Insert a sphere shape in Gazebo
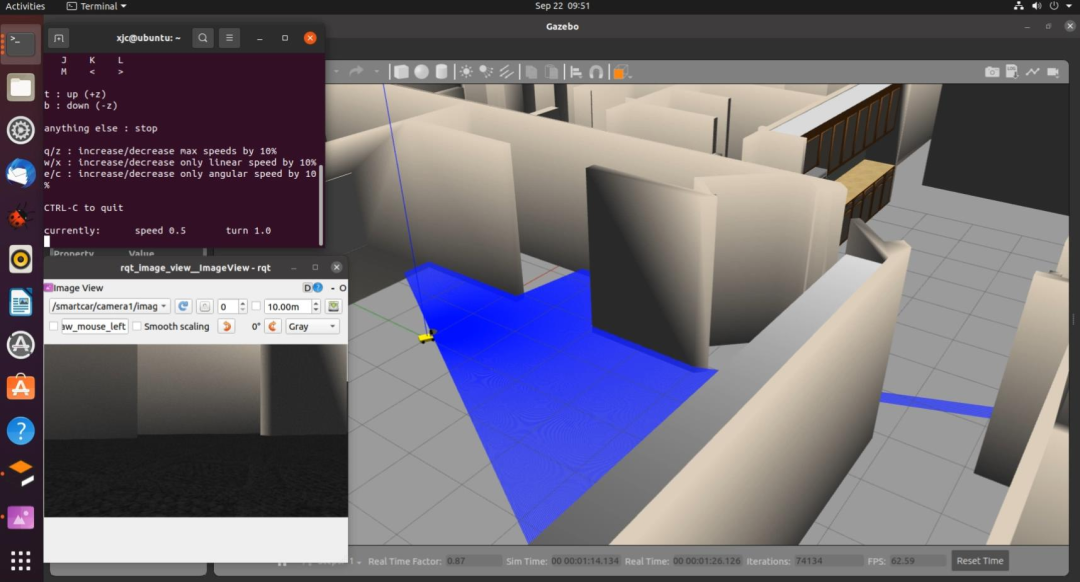The height and width of the screenshot is (582, 1080). pyautogui.click(x=422, y=72)
